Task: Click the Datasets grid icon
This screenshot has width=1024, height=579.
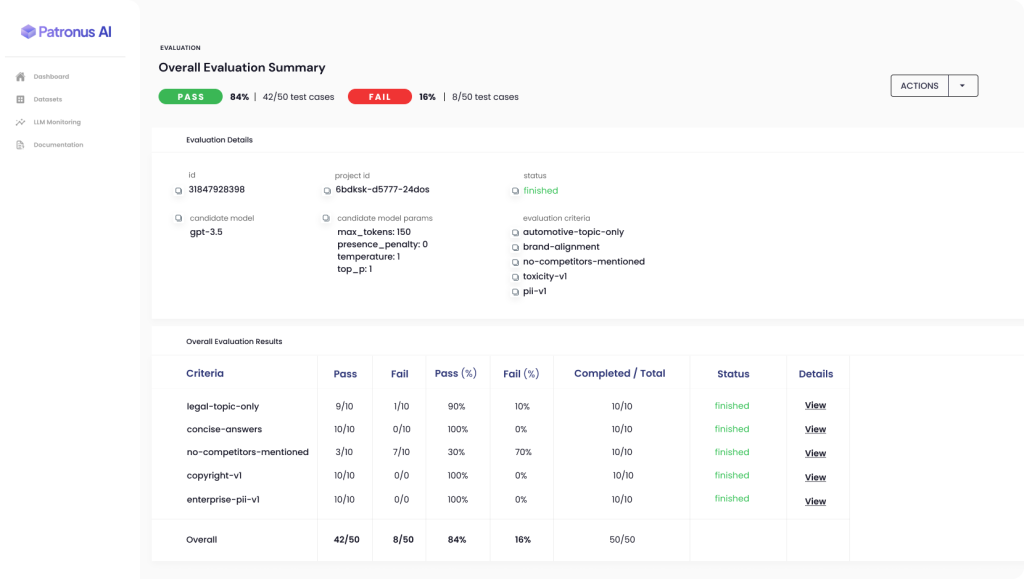Action: tap(20, 100)
